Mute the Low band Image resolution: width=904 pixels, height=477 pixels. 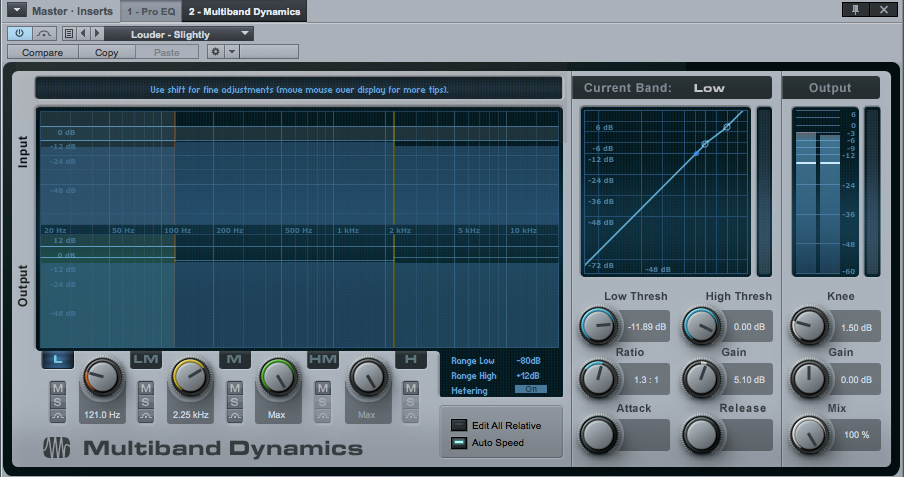(x=58, y=388)
